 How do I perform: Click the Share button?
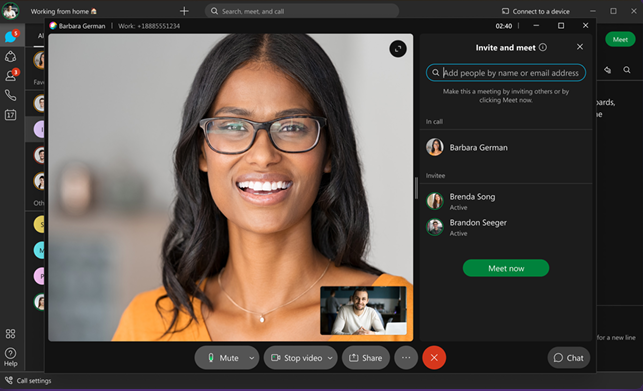point(365,358)
